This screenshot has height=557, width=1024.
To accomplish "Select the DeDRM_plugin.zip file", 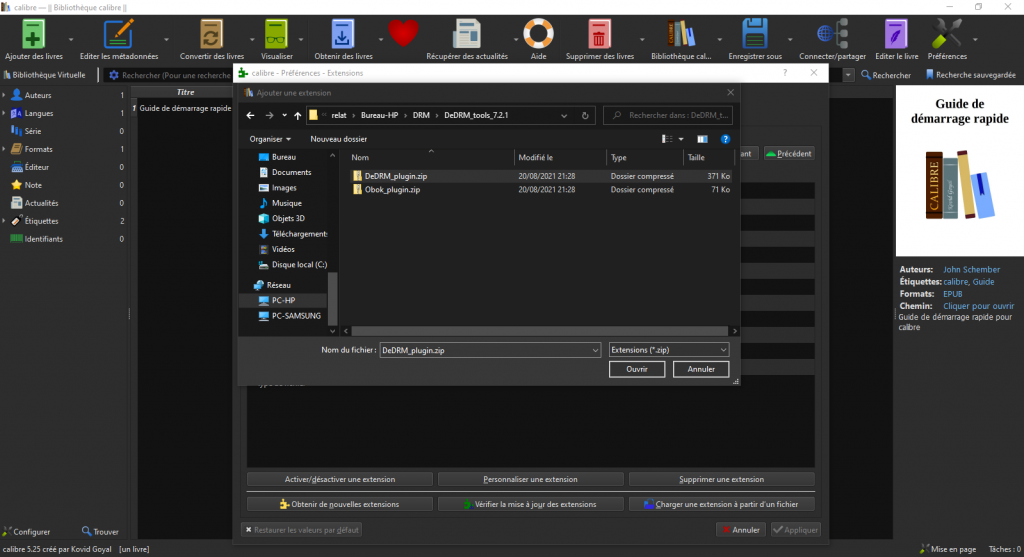I will pyautogui.click(x=395, y=176).
